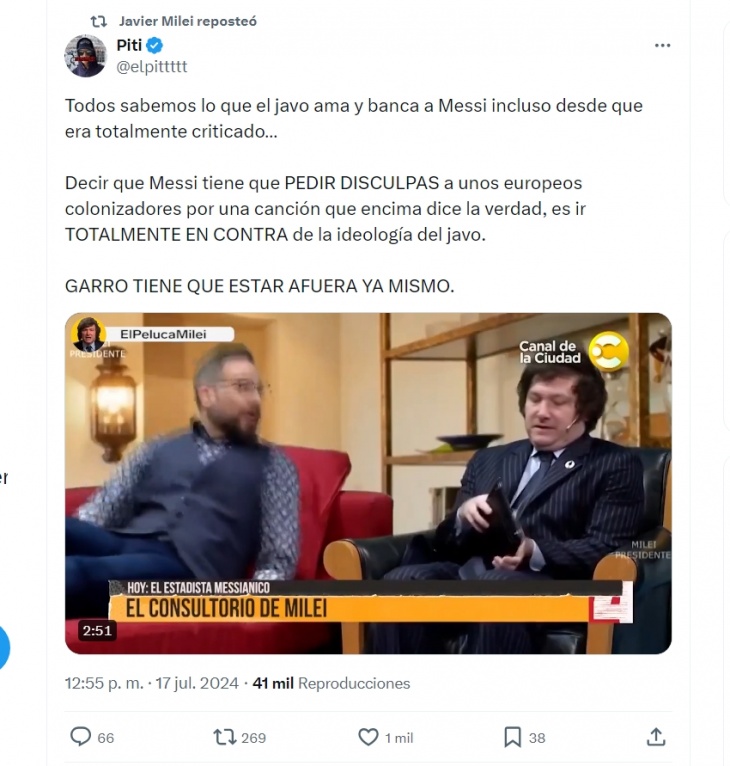The image size is (730, 766).
Task: Click the blue verified badge
Action: [x=155, y=45]
